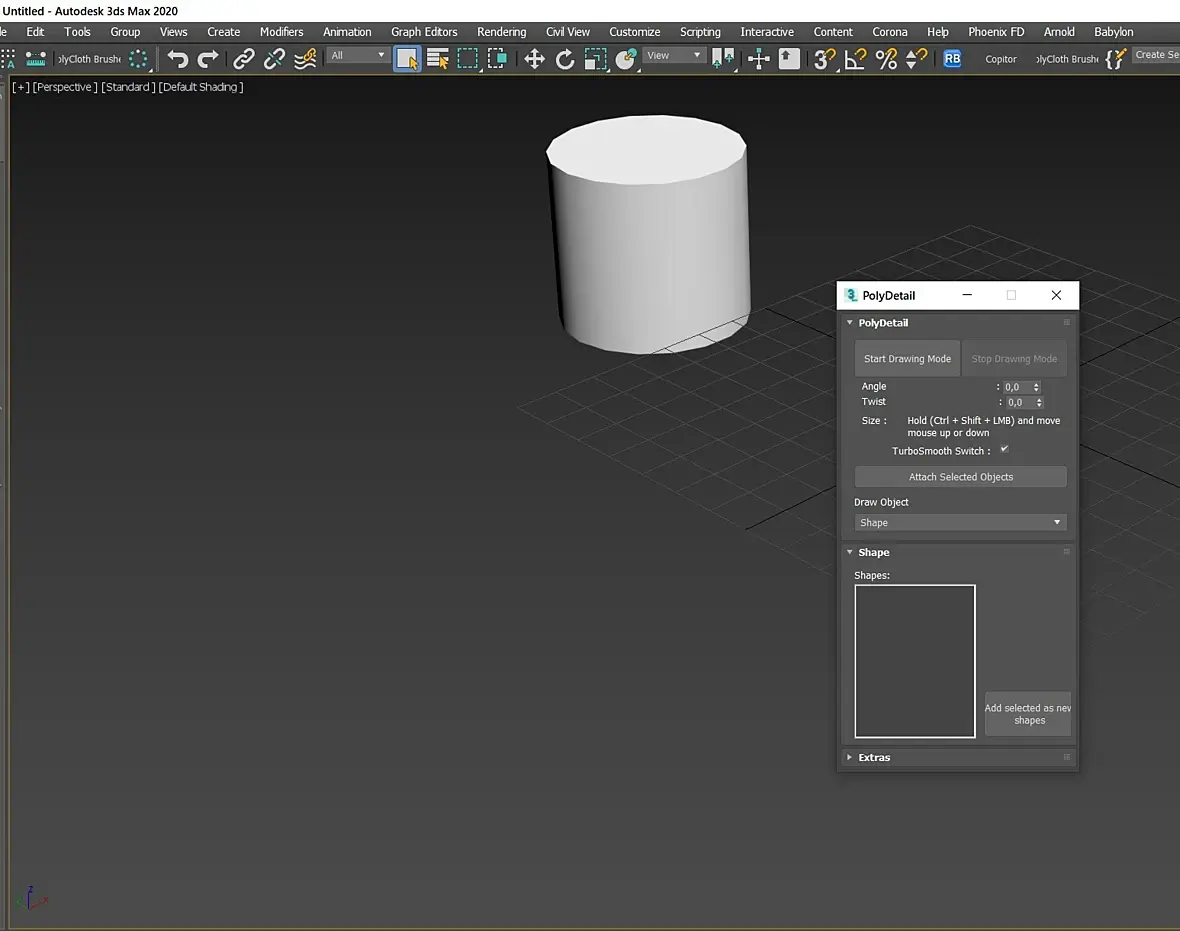
Task: Click Attach Selected Objects button
Action: [x=960, y=477]
